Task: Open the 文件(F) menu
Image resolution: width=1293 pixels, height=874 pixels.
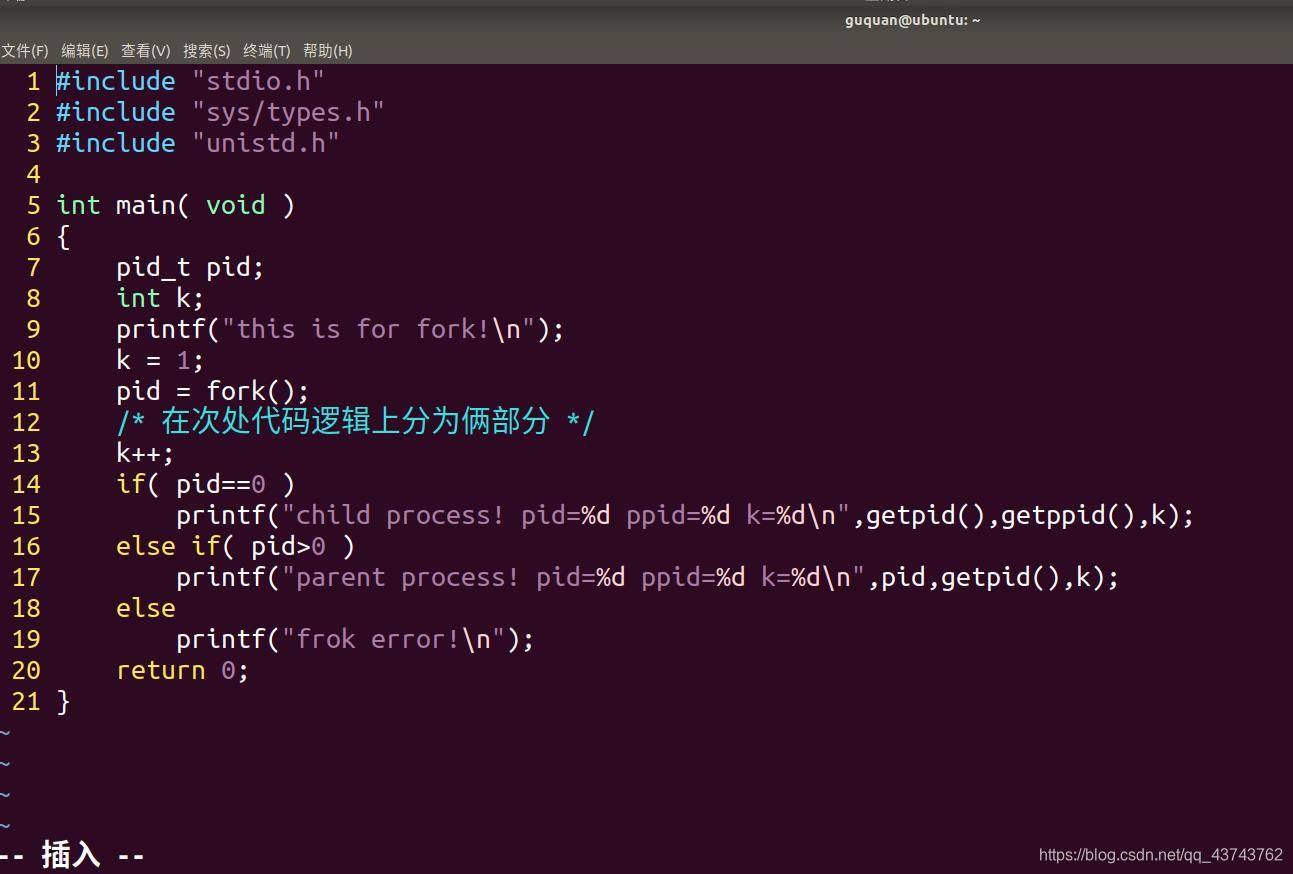Action: click(x=25, y=50)
